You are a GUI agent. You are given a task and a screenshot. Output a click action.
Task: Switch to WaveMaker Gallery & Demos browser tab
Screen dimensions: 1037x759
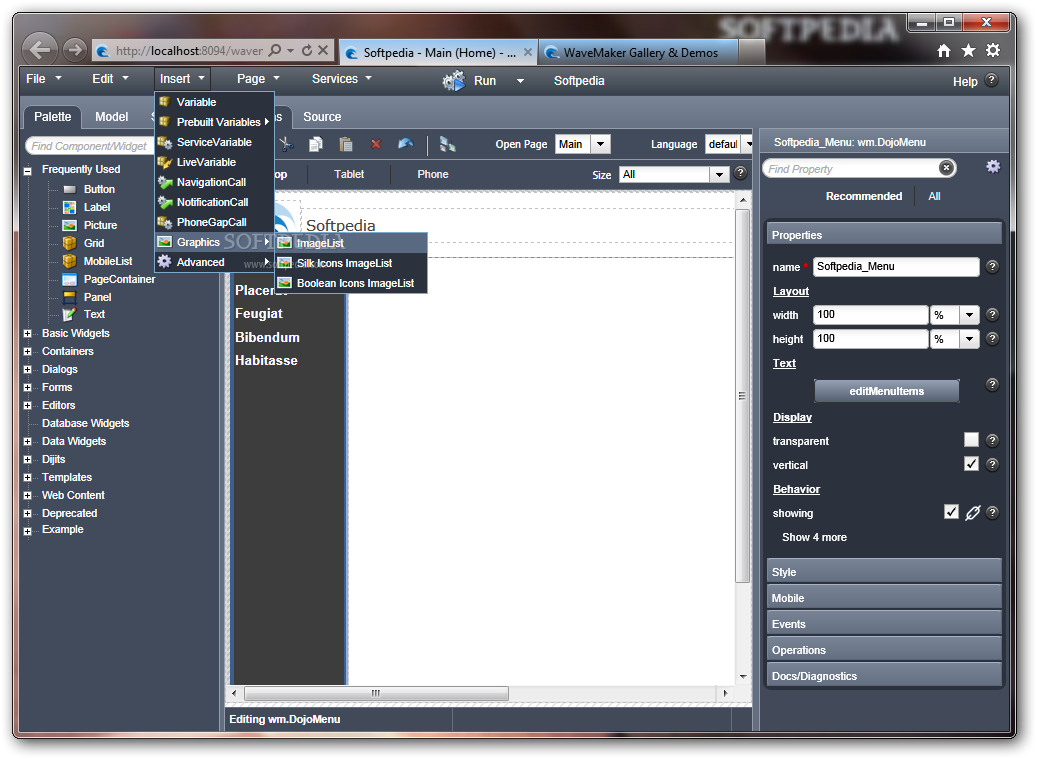[x=640, y=52]
